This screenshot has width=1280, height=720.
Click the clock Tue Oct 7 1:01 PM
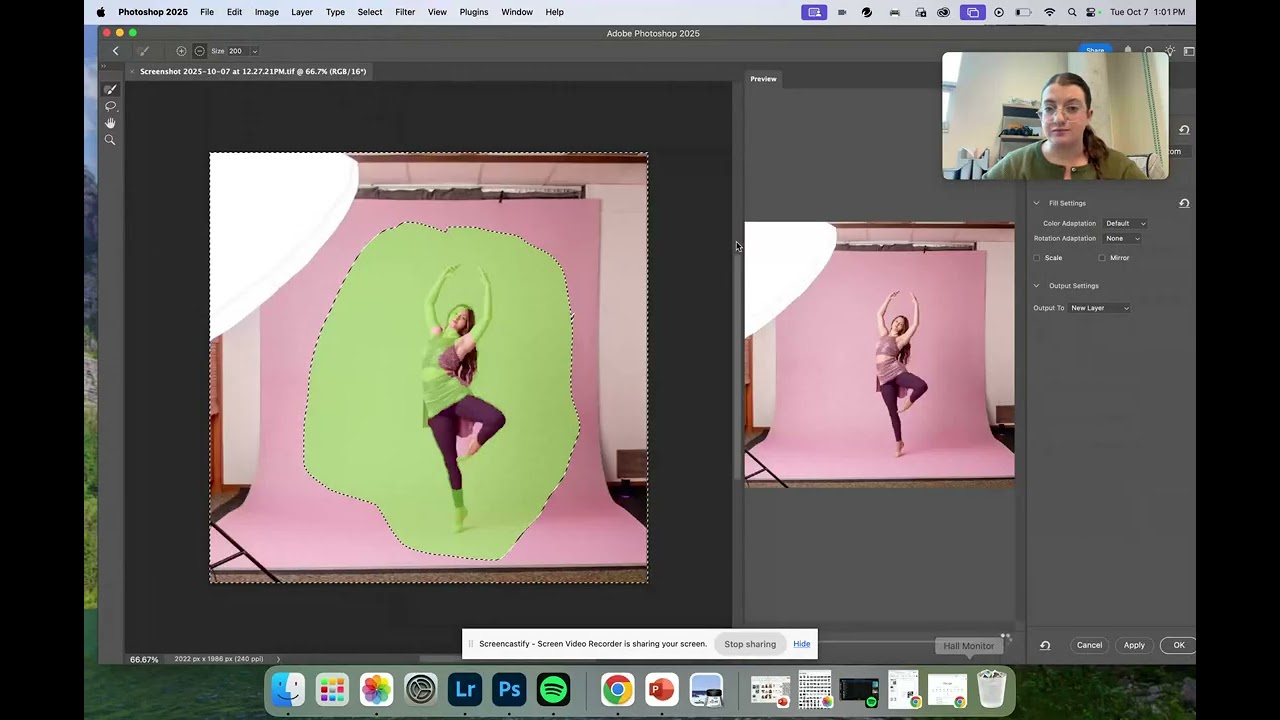point(1148,12)
